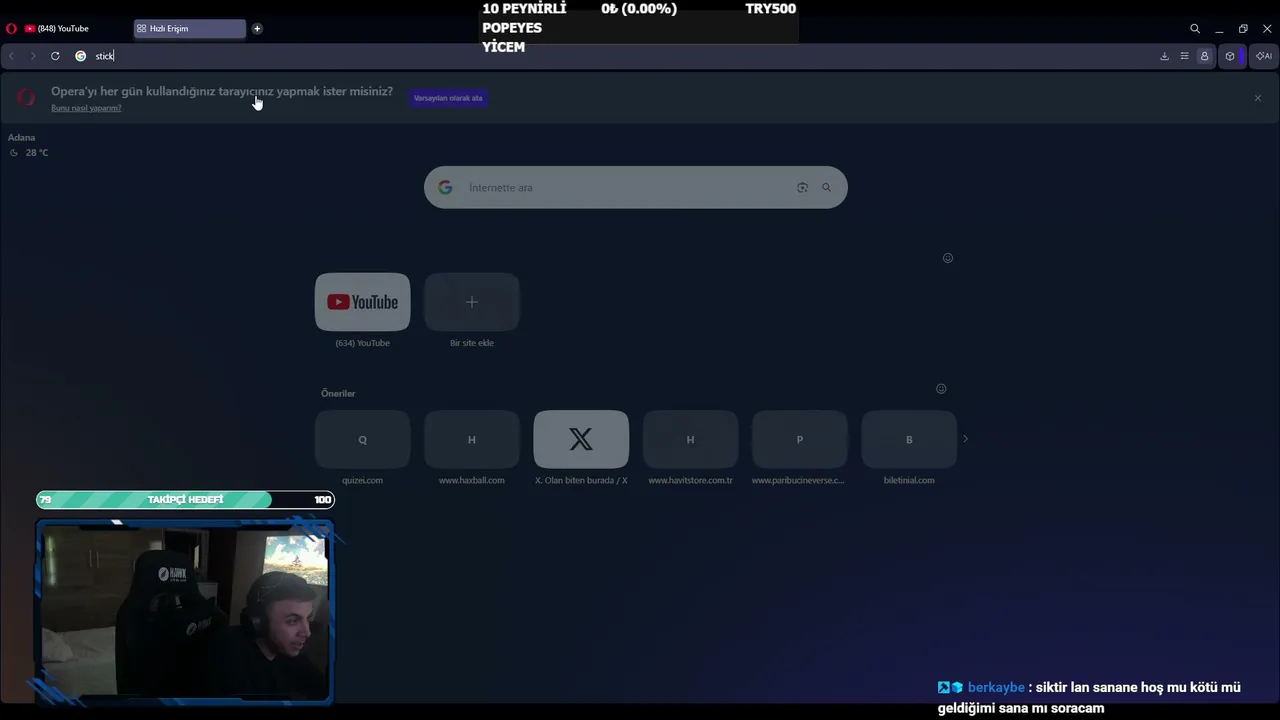Screen dimensions: 1280x720
Task: Reload the current page
Action: pyautogui.click(x=55, y=56)
